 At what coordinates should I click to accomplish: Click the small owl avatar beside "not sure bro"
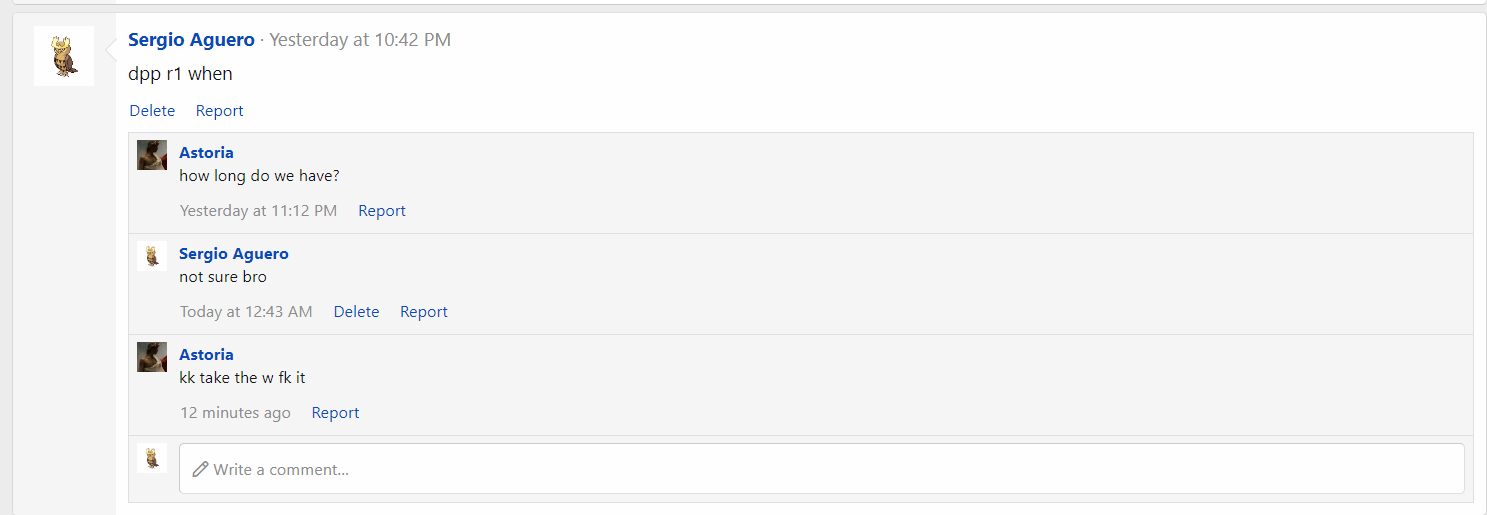click(152, 256)
